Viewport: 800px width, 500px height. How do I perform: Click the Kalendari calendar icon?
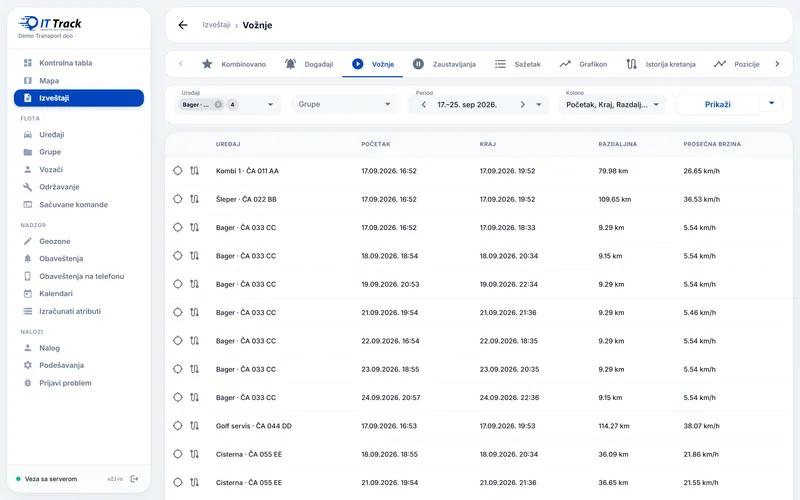28,293
